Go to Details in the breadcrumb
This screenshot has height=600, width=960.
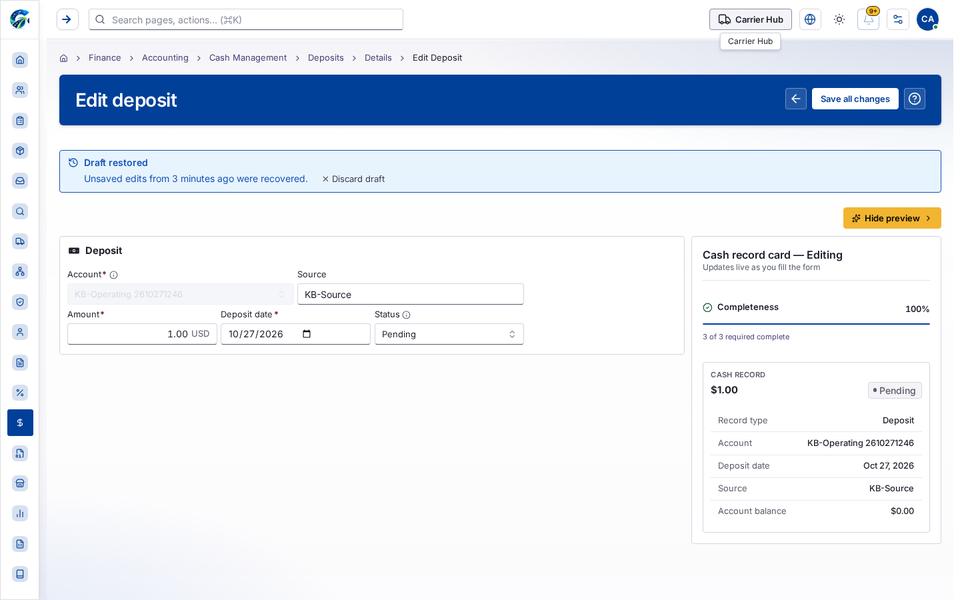click(x=378, y=58)
